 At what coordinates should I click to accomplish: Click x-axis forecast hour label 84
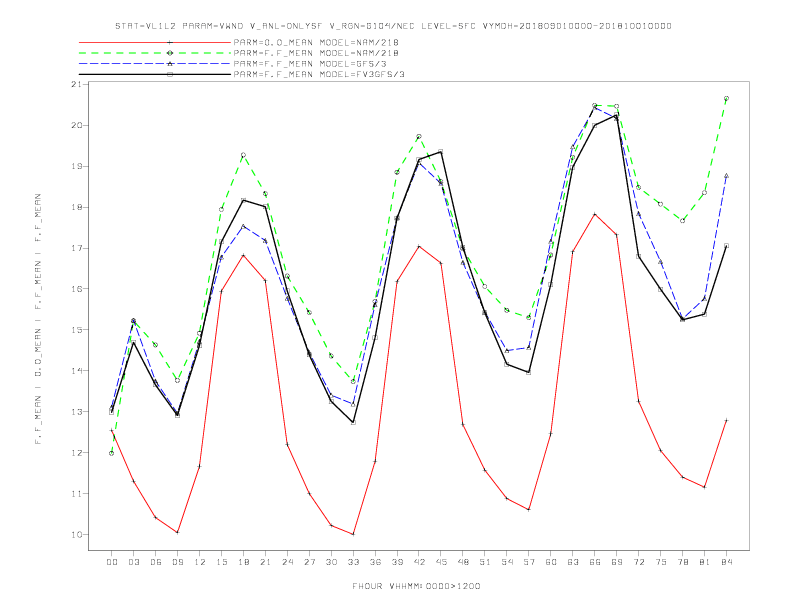[727, 562]
